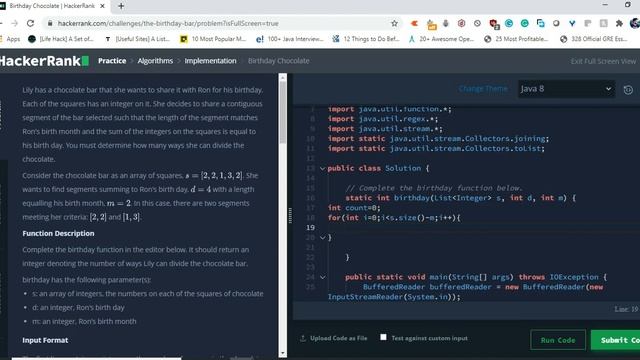Click the 'Function Description' heading
Viewport: 640px width, 360px height.
[x=58, y=233]
